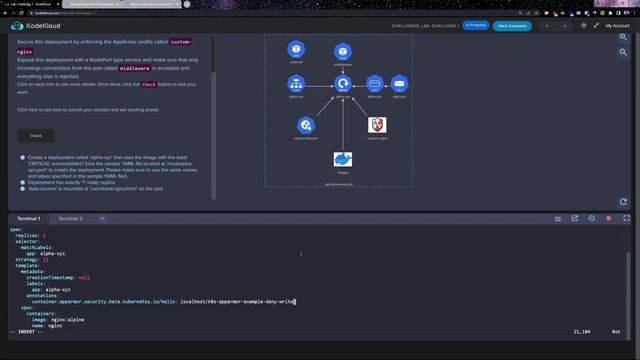Image resolution: width=640 pixels, height=360 pixels.
Task: Click the custom-nginx AppArmor shield icon
Action: point(377,125)
